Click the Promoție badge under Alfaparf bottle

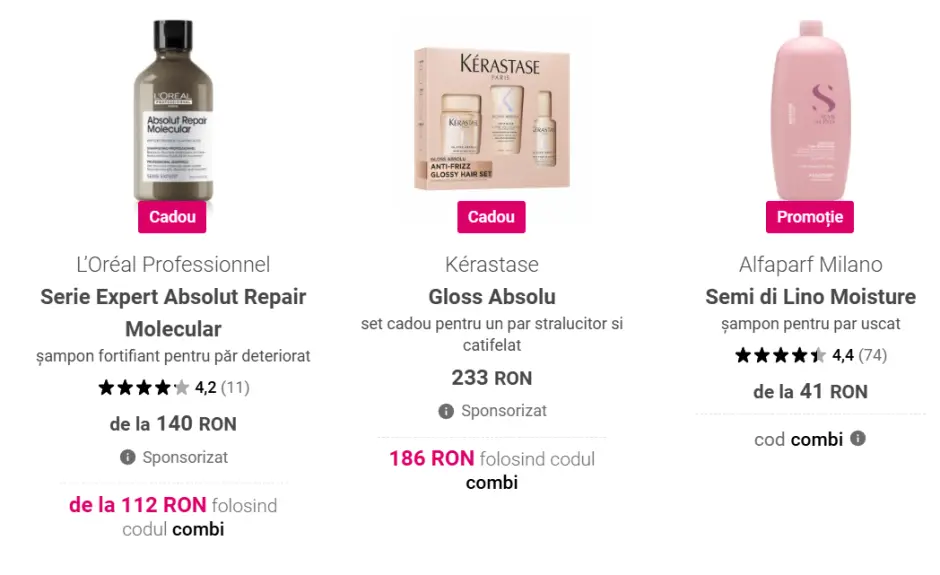coord(810,217)
